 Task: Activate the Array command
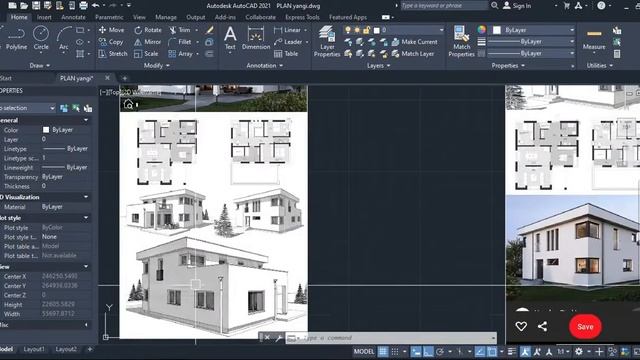(180, 53)
